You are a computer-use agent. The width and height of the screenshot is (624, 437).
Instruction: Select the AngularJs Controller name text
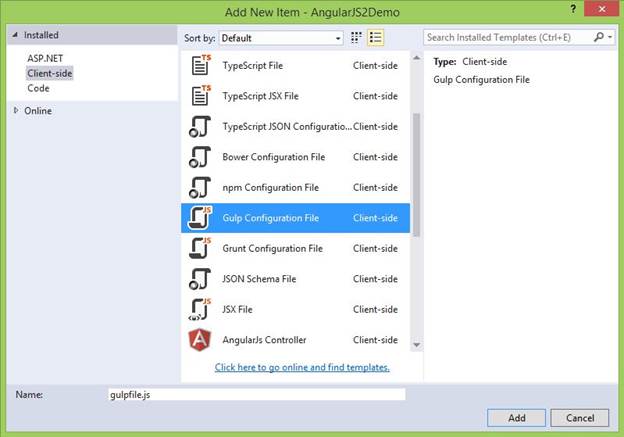click(264, 340)
